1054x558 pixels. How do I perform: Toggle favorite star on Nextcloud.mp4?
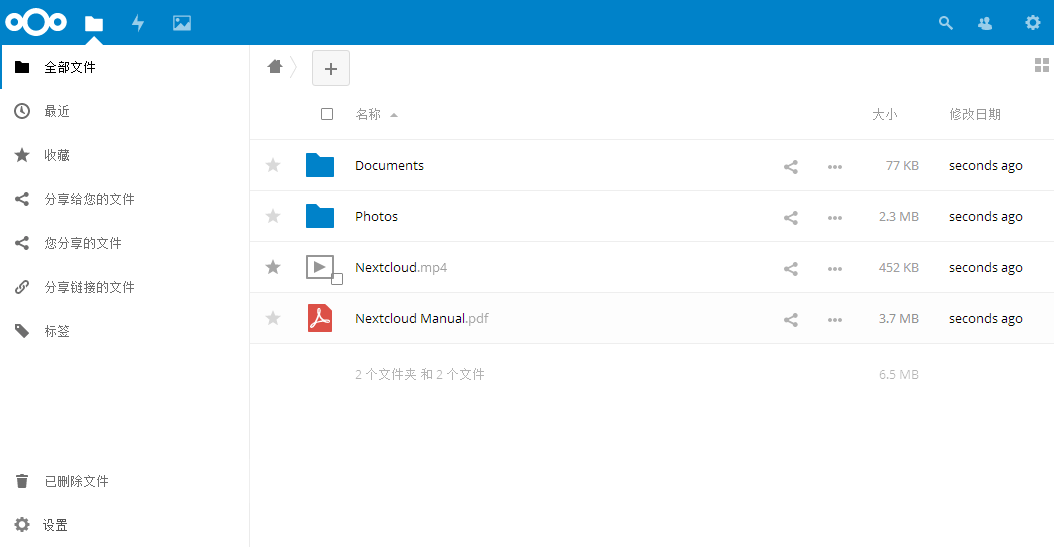click(x=273, y=267)
